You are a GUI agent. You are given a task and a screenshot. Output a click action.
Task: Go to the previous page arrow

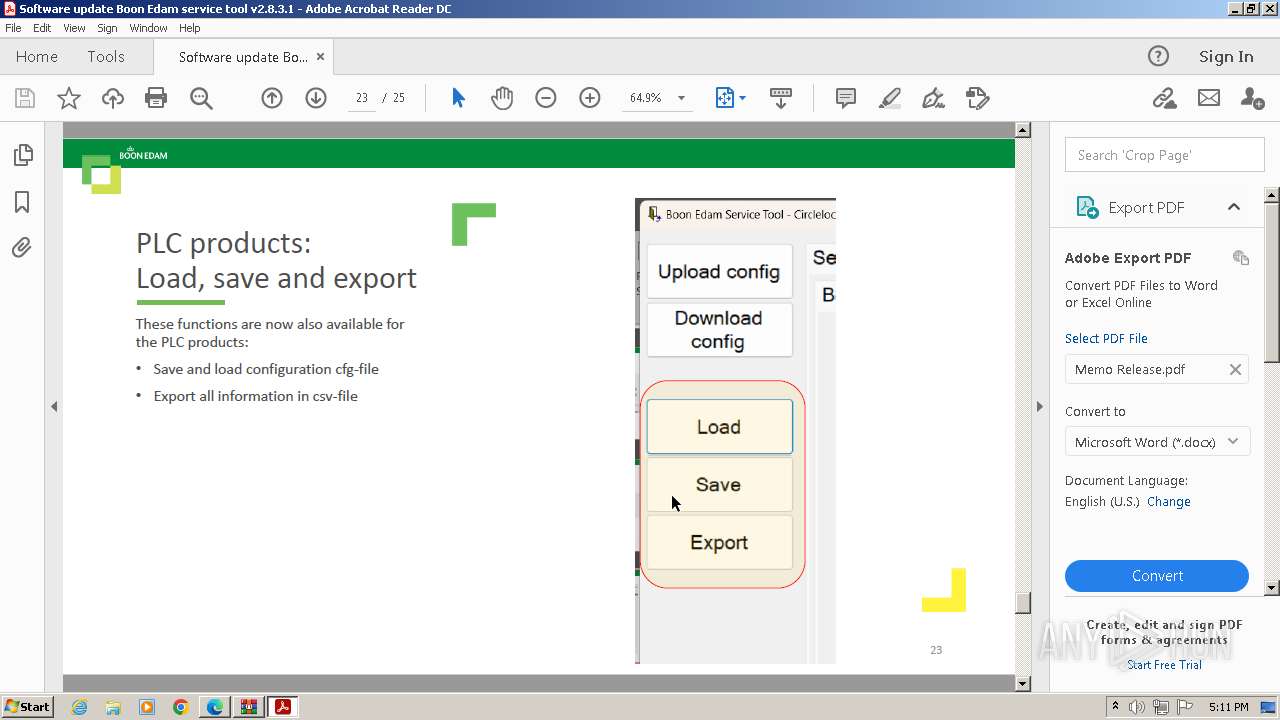(x=272, y=98)
